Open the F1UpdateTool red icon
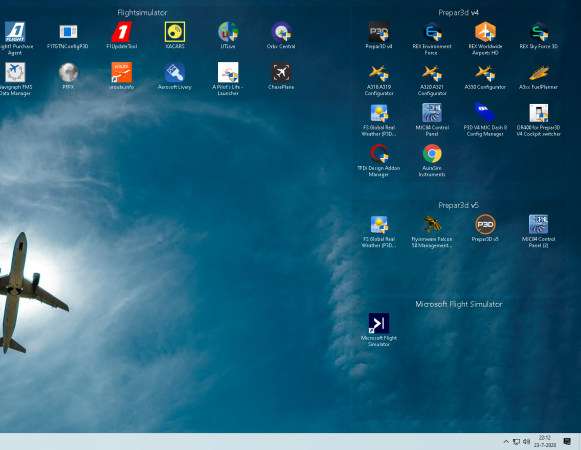This screenshot has height=450, width=581. coord(122,32)
